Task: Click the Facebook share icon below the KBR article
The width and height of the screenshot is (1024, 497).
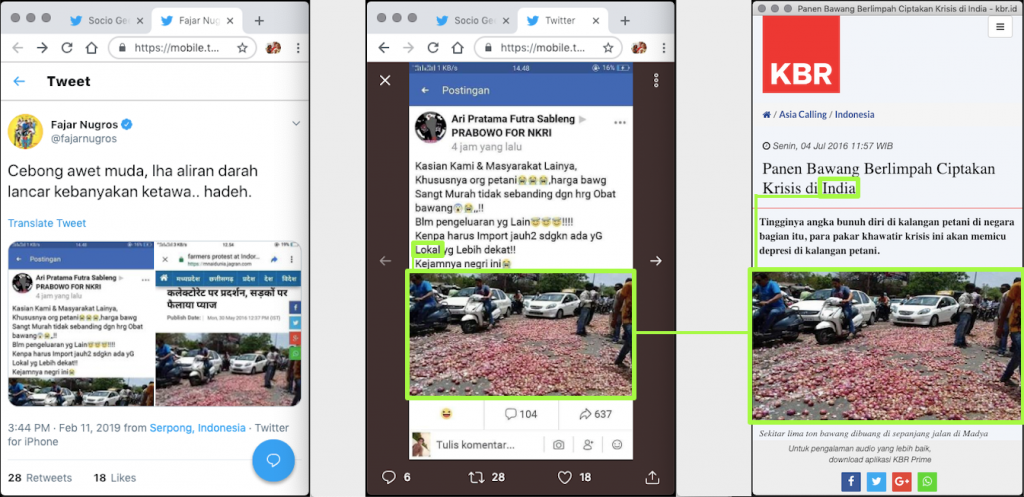Action: click(x=851, y=482)
